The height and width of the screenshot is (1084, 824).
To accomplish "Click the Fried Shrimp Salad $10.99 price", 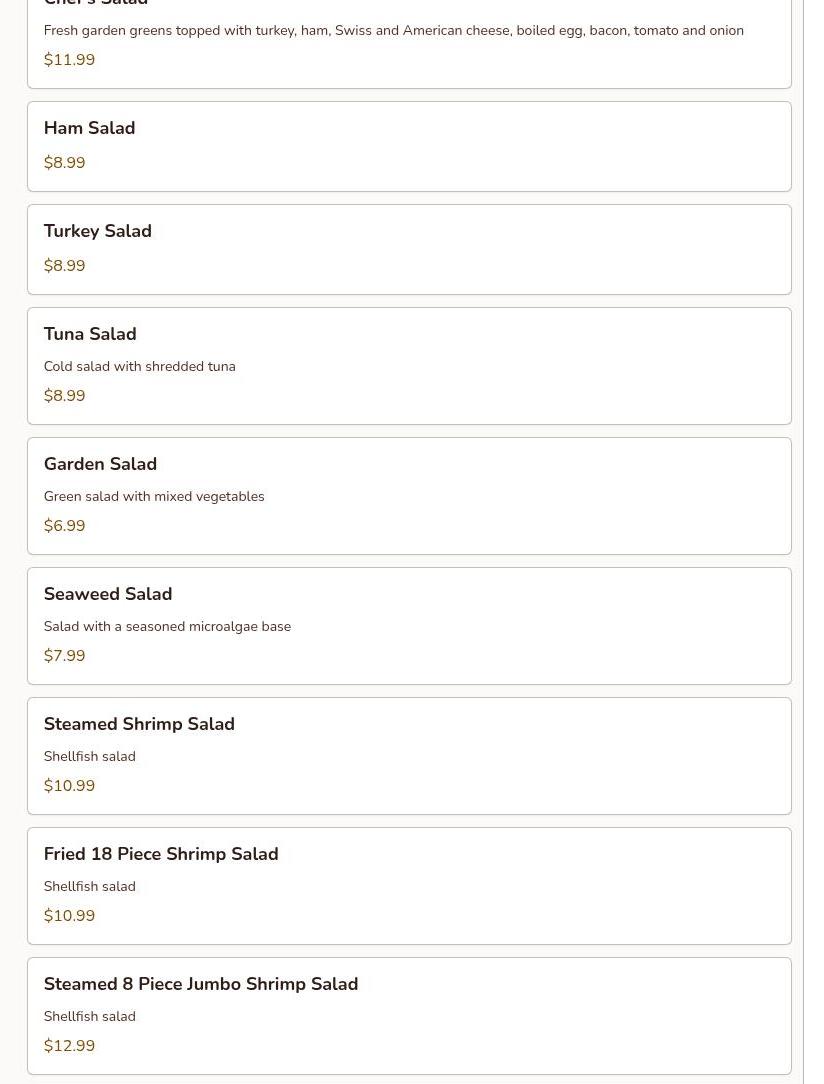I will click(69, 916).
